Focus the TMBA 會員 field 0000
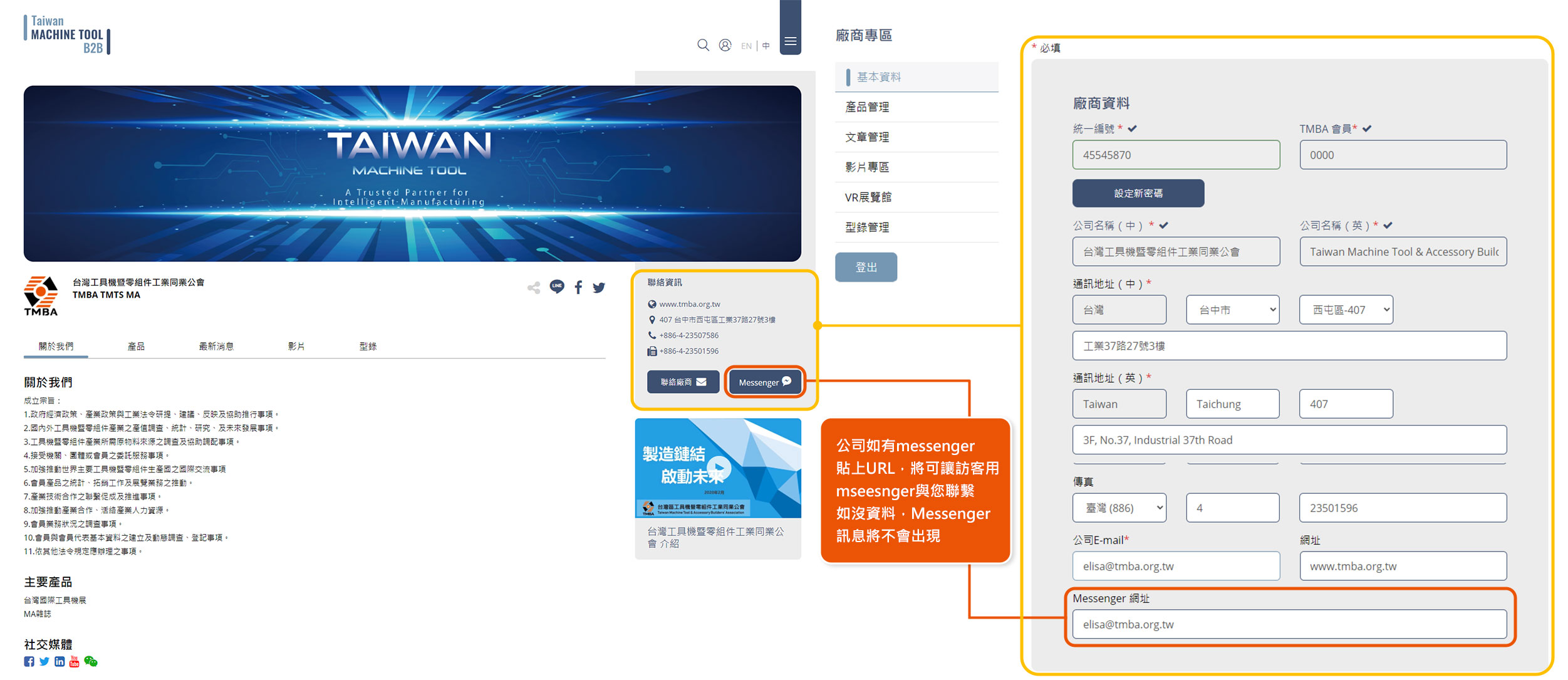This screenshot has height=680, width=1568. tap(1403, 155)
